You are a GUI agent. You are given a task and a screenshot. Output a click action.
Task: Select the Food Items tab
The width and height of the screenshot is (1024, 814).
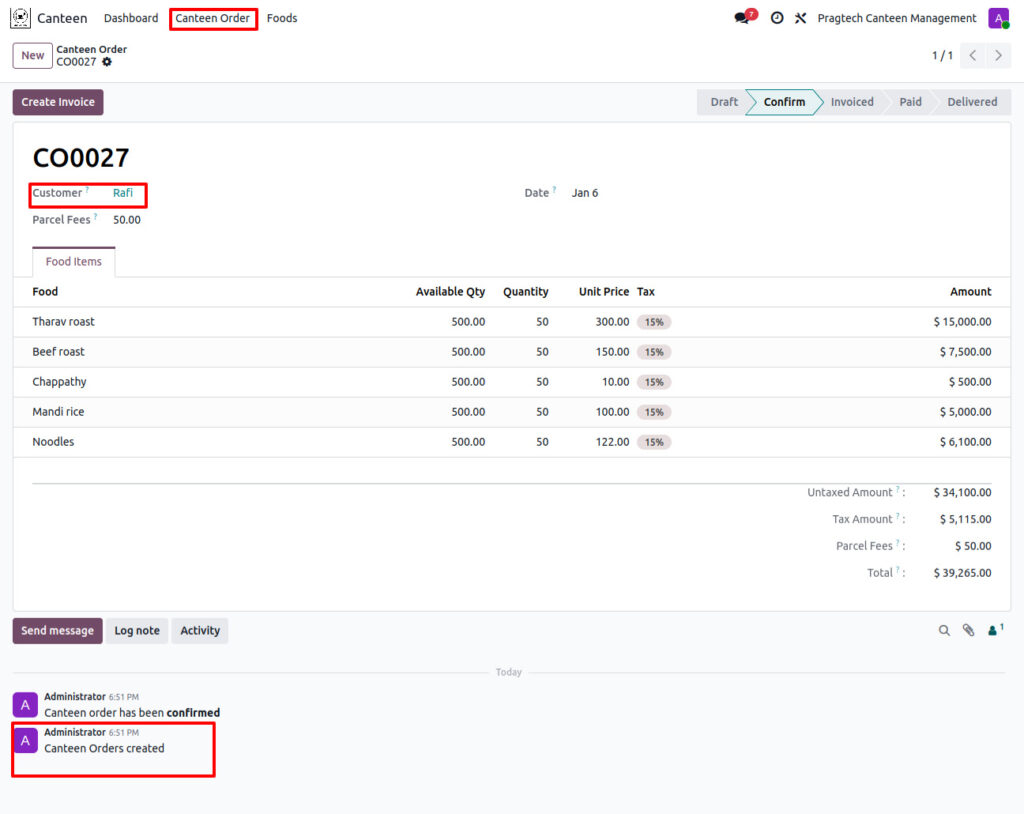(x=74, y=262)
